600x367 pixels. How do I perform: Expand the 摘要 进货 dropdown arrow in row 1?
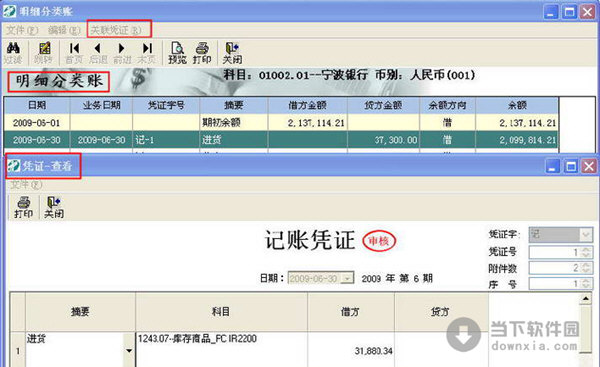[x=129, y=351]
